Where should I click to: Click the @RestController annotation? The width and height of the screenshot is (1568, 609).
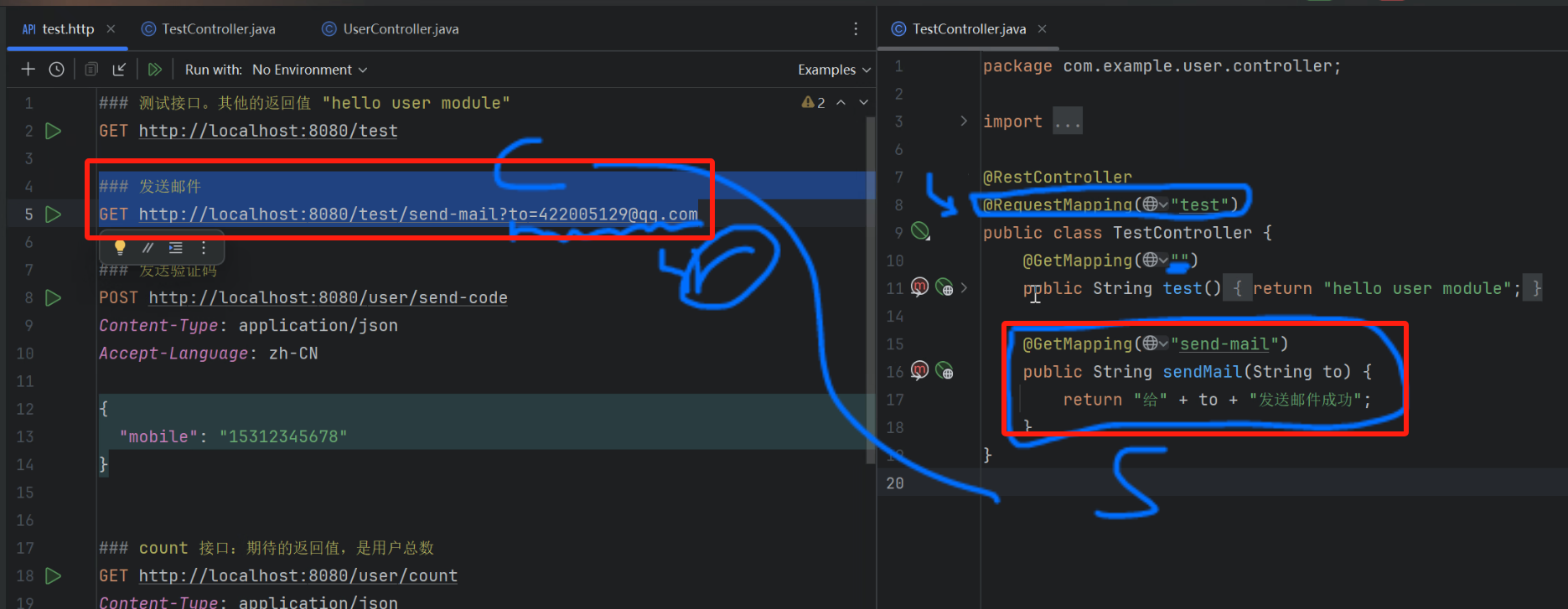(x=1057, y=177)
